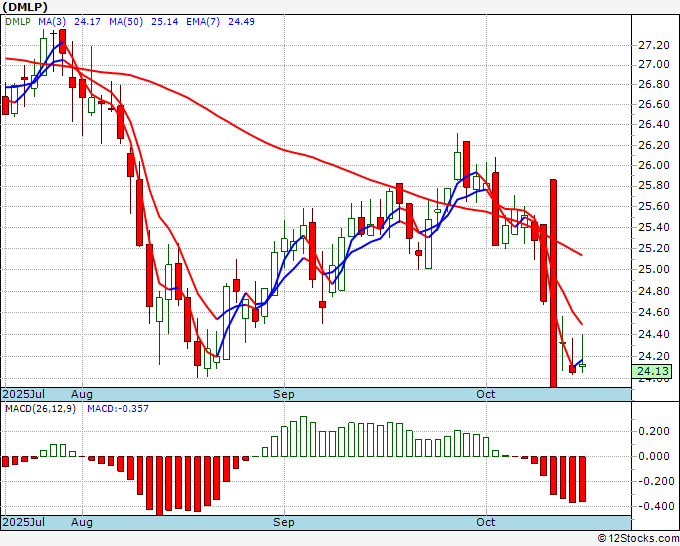Screen dimensions: 680x546
Task: Click the 24.60 price axis label
Action: (654, 312)
